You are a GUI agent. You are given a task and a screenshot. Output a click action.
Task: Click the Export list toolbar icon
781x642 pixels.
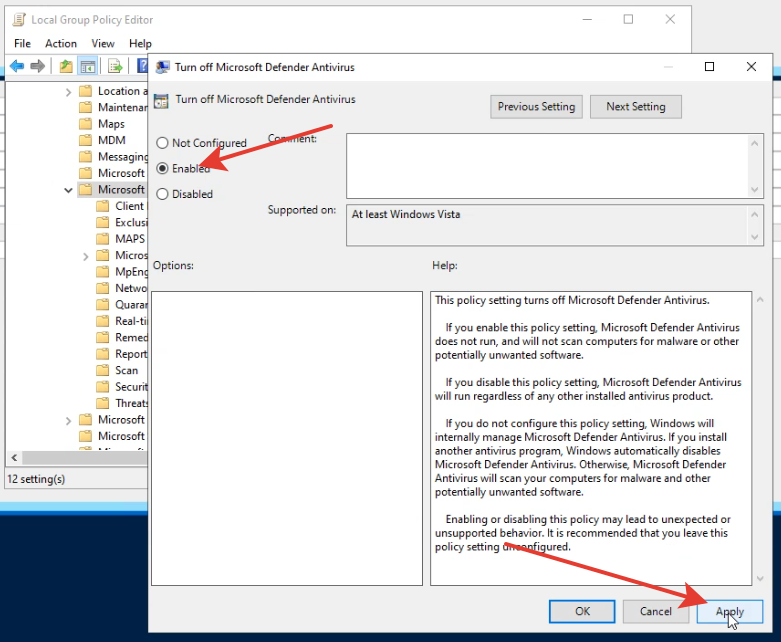tap(115, 66)
